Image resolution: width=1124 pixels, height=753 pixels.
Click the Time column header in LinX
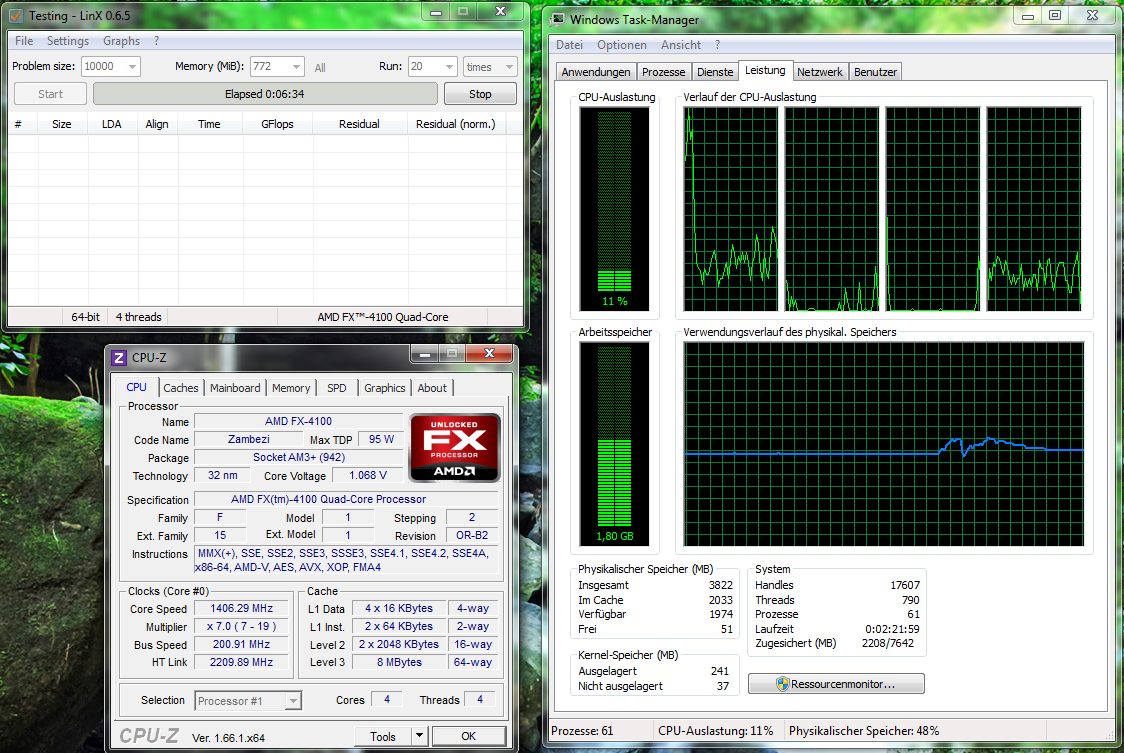(209, 124)
